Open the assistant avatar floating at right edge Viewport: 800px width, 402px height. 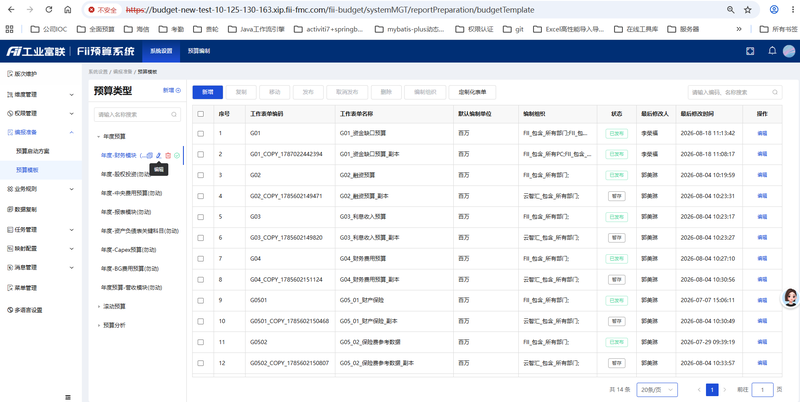click(x=790, y=297)
